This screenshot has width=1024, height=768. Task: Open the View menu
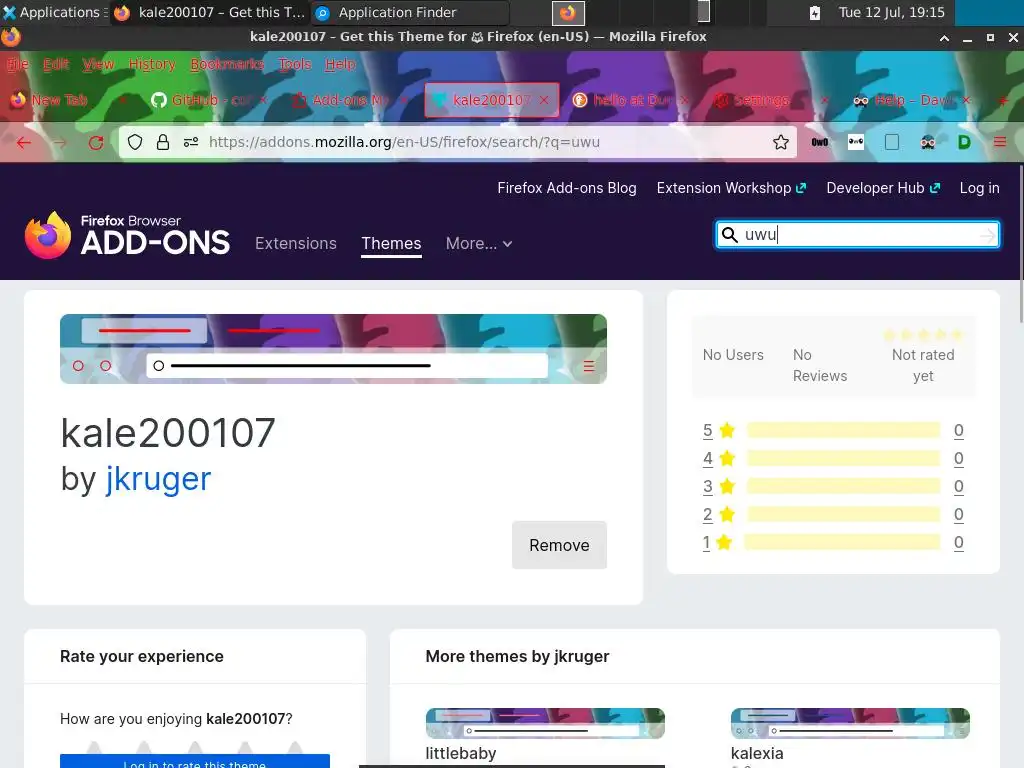pyautogui.click(x=99, y=64)
